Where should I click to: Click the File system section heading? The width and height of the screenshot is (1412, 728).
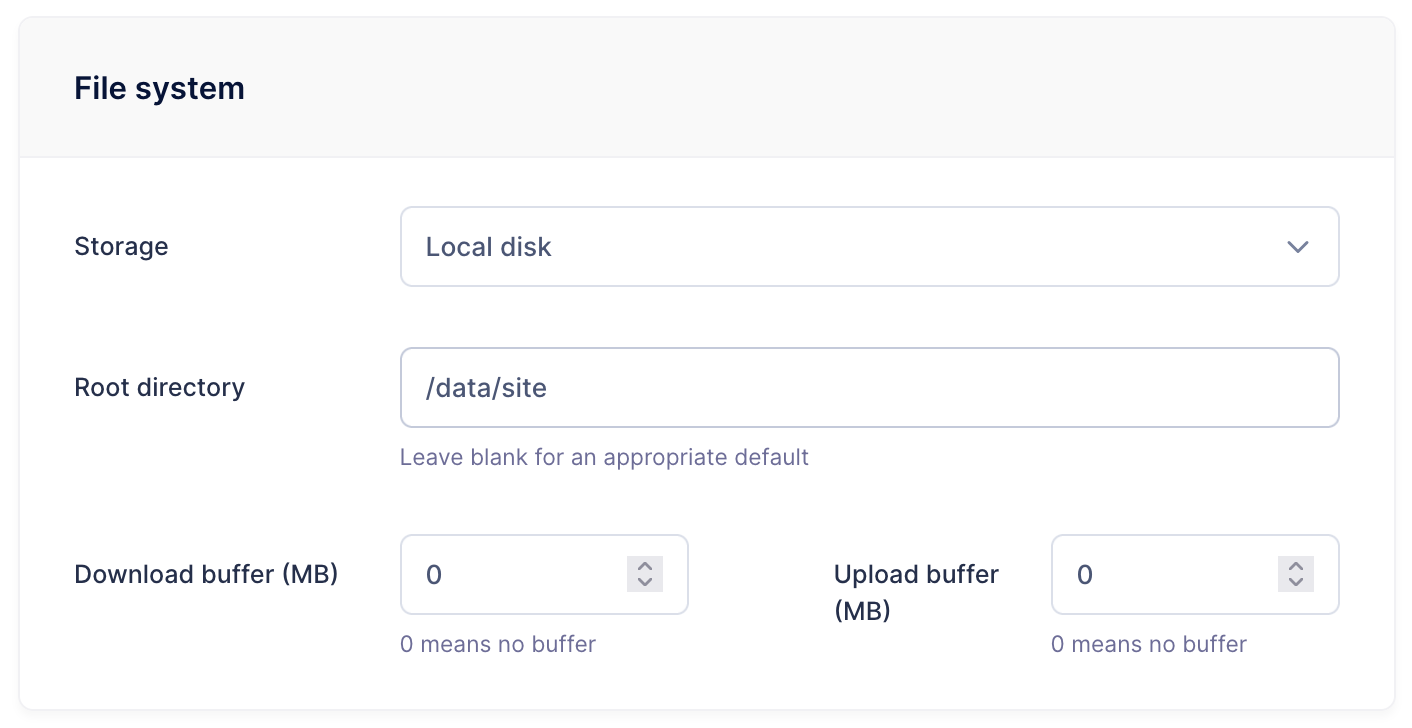tap(160, 88)
